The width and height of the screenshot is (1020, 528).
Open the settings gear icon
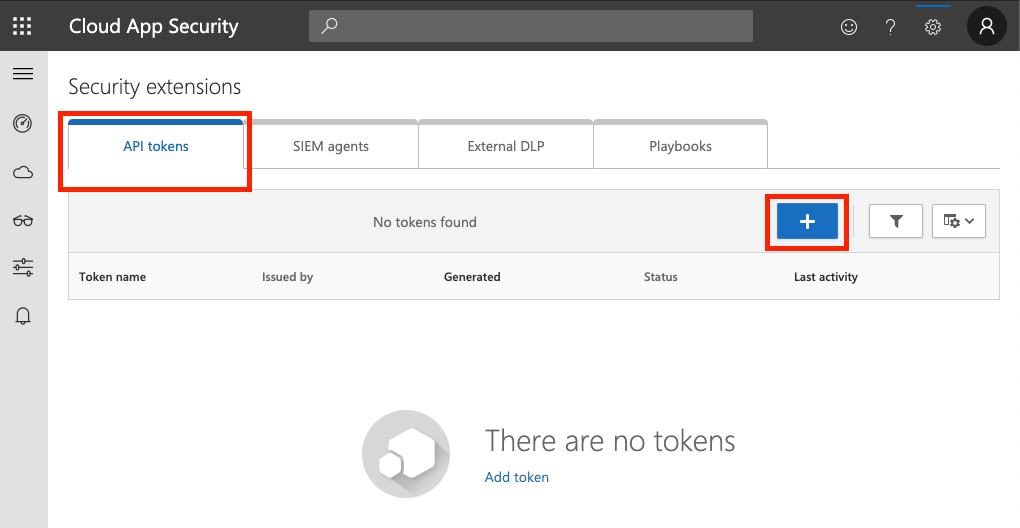[x=933, y=27]
